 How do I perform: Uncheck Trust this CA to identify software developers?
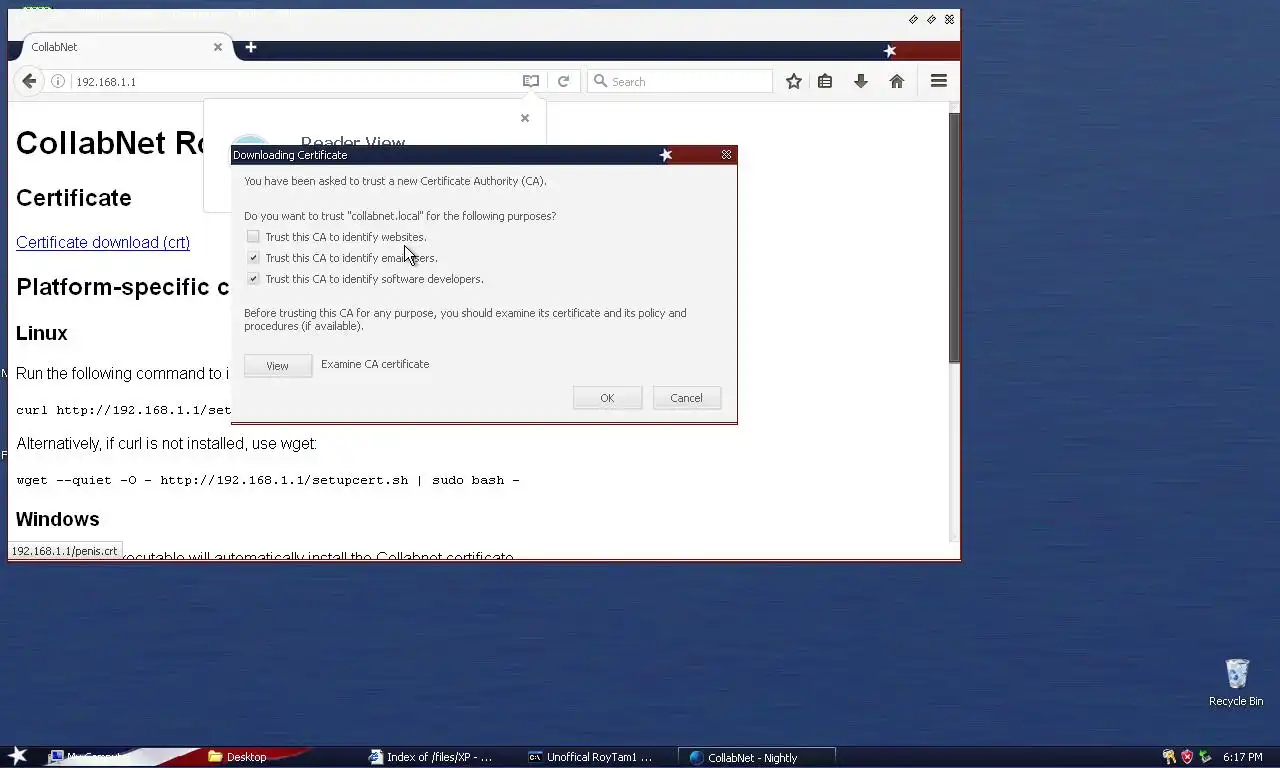[x=253, y=279]
